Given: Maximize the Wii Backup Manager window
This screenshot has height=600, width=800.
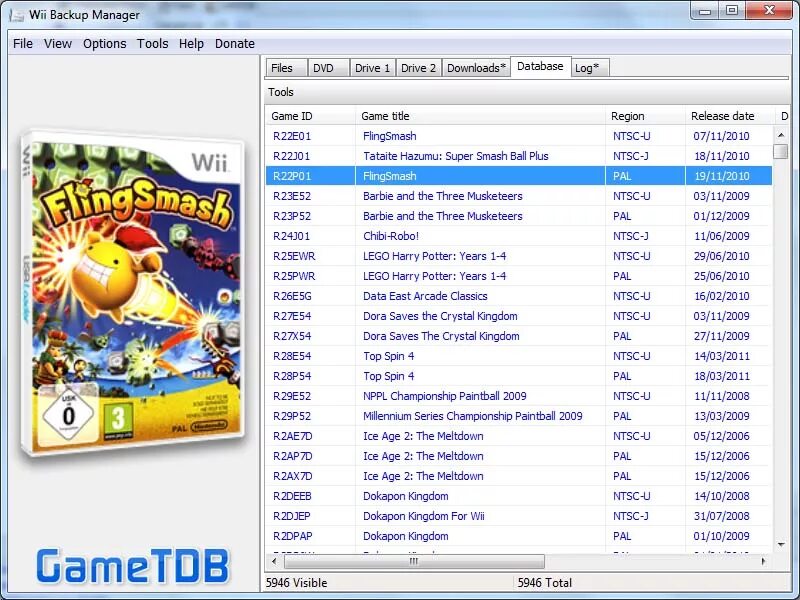Looking at the screenshot, I should pos(732,10).
